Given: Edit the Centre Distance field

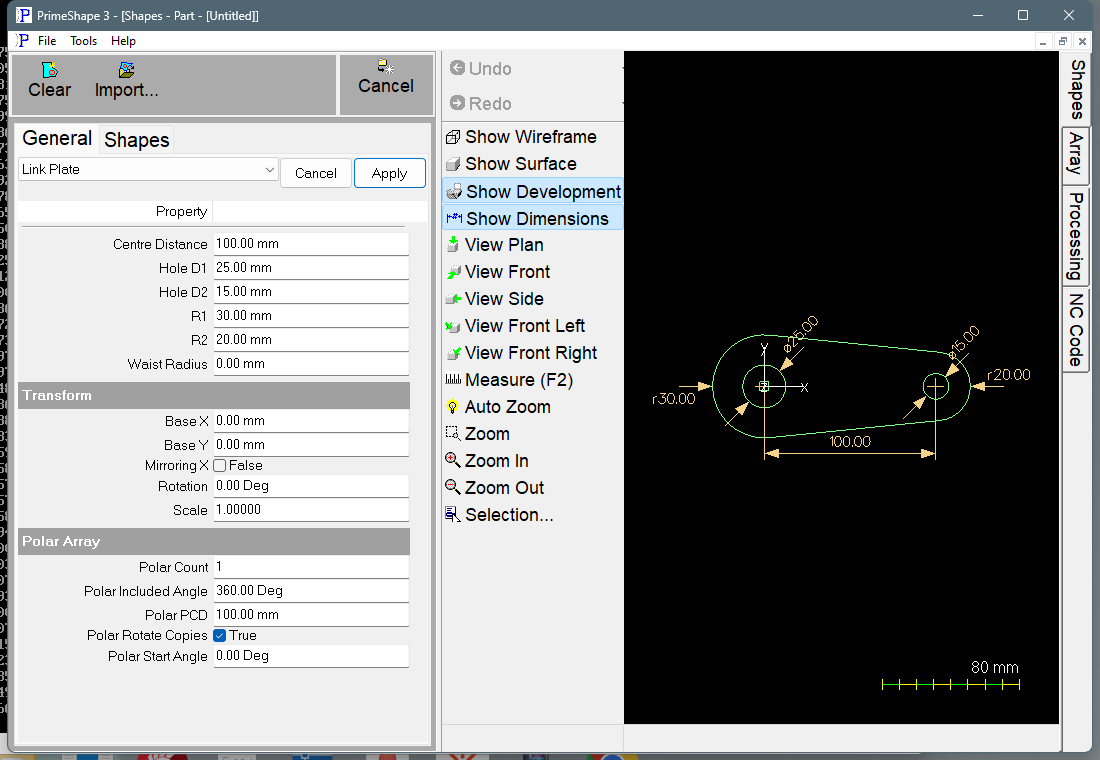Looking at the screenshot, I should point(311,244).
